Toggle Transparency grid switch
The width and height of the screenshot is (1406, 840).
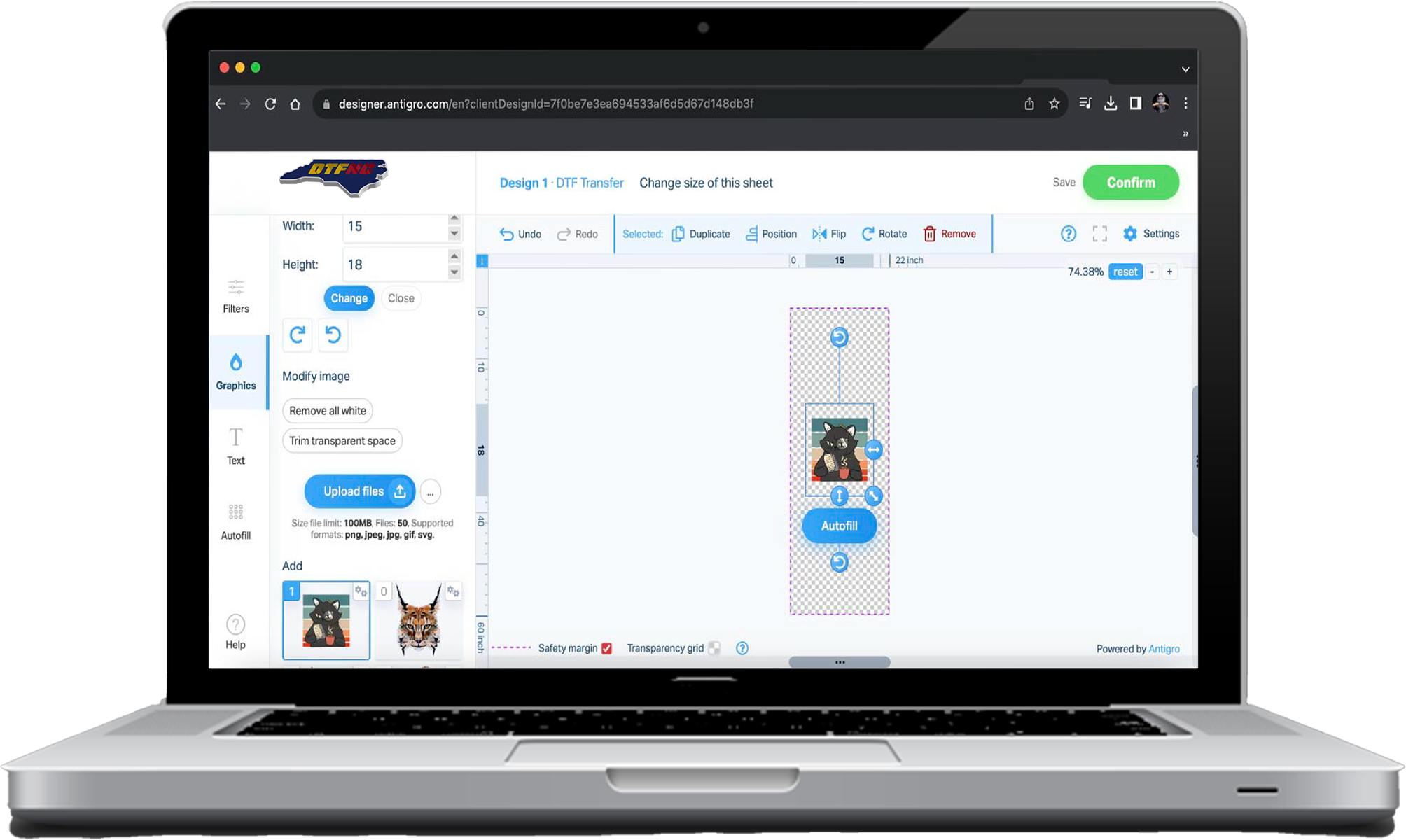(x=715, y=648)
